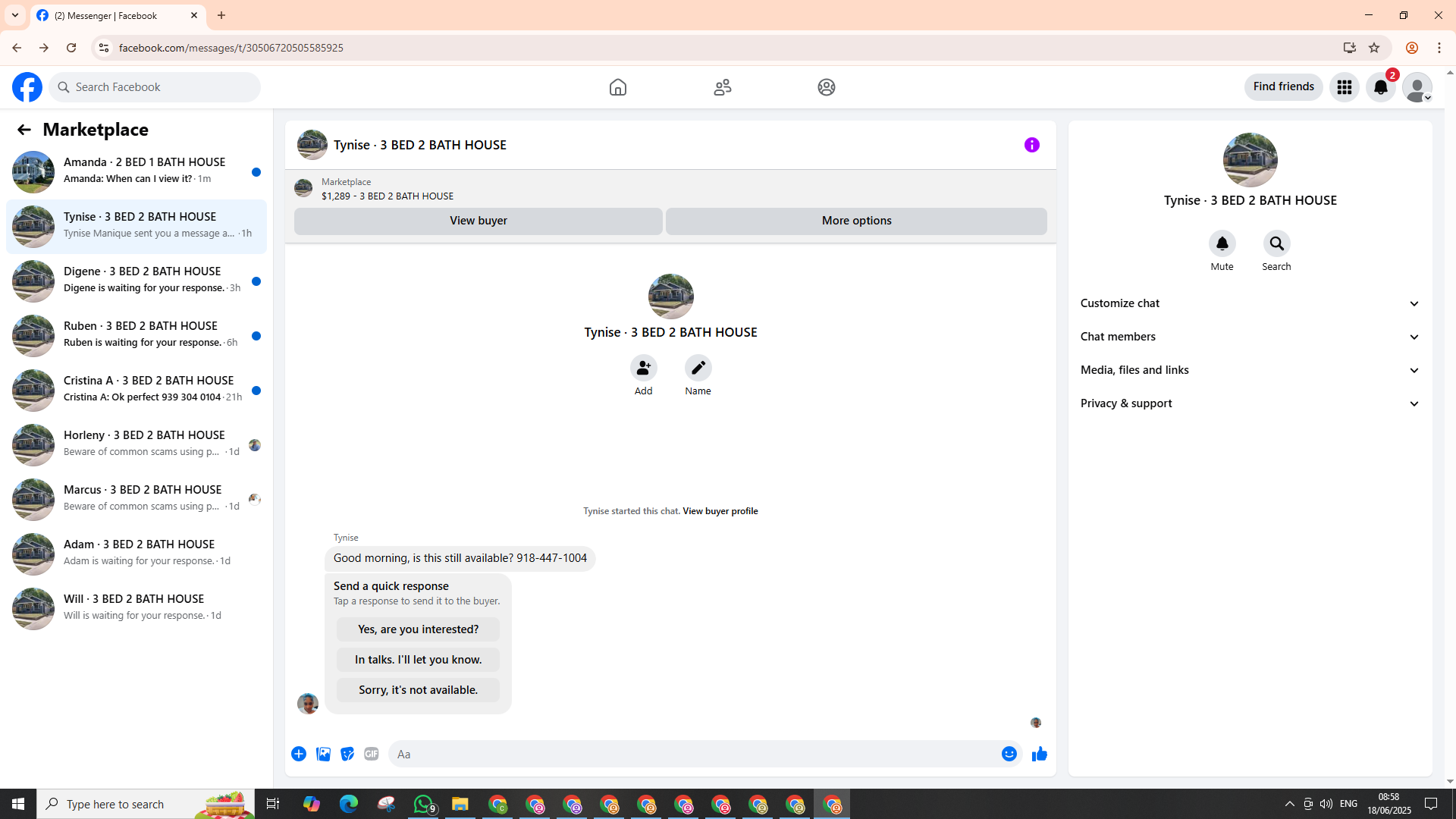
Task: Open the Marketplace listing $1,289 banner
Action: [670, 189]
